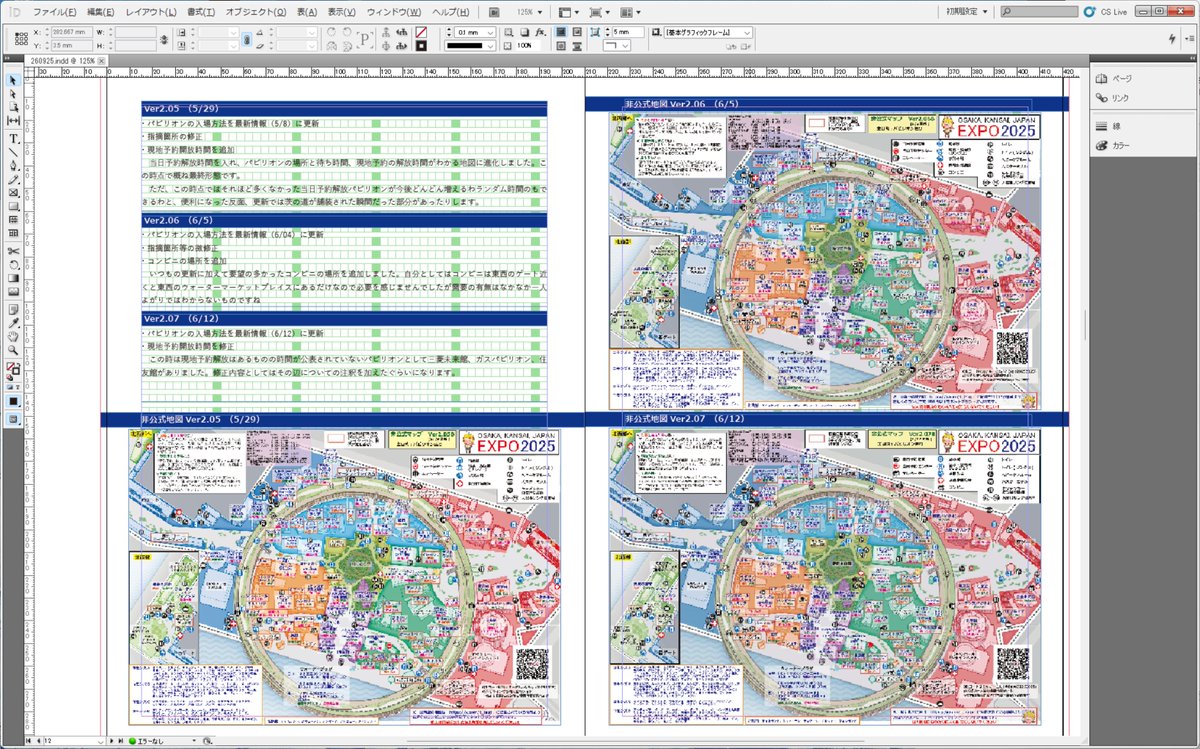Toggle the screen view mode at toolbox bottom
This screenshot has width=1200, height=749.
13,418
